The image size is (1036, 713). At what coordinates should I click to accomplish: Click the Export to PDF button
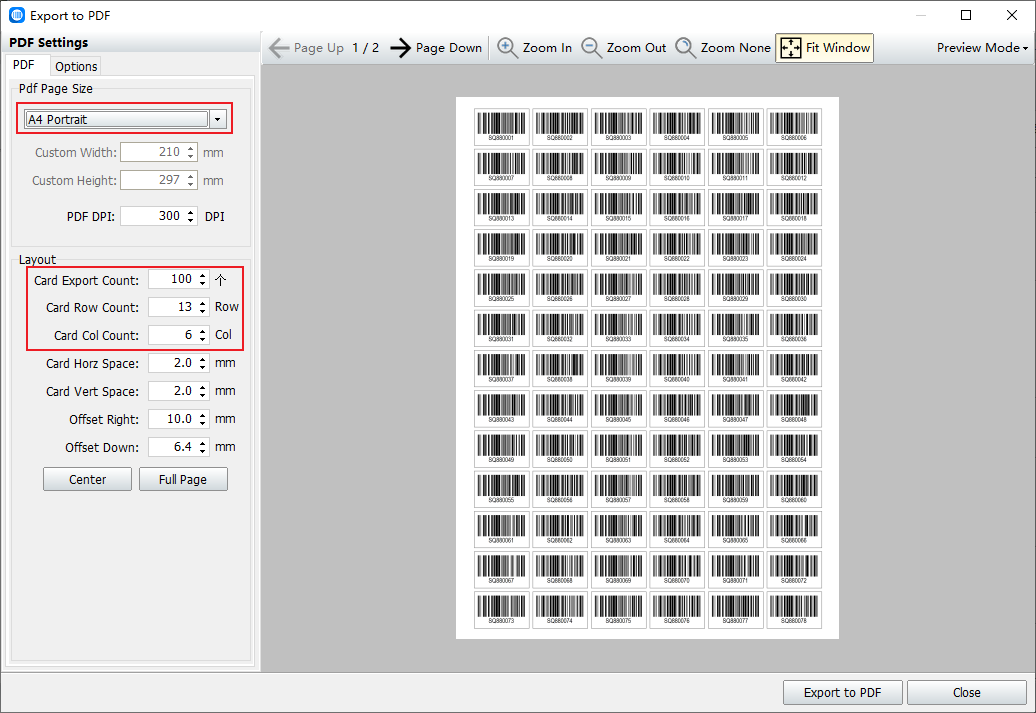click(x=842, y=692)
